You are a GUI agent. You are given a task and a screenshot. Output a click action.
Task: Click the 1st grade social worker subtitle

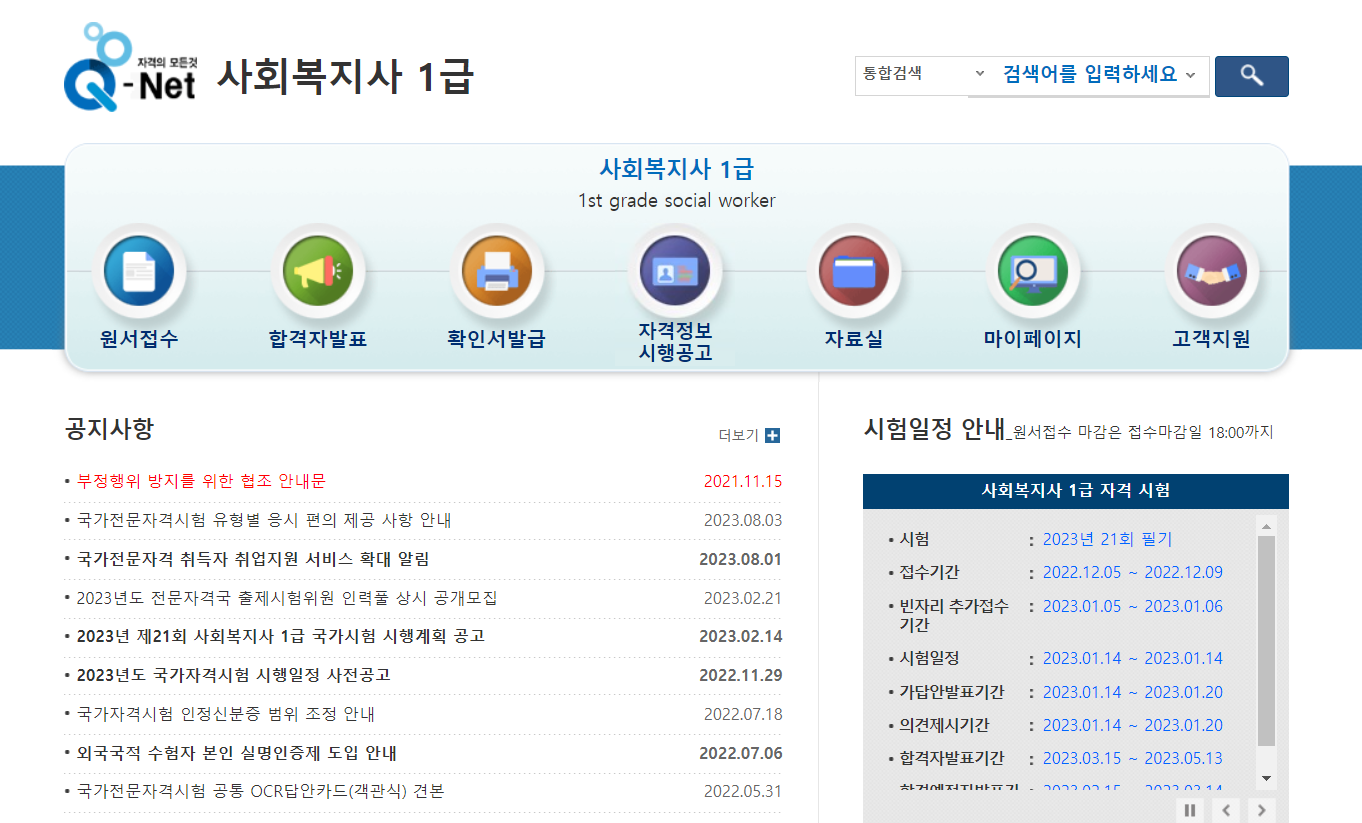677,200
